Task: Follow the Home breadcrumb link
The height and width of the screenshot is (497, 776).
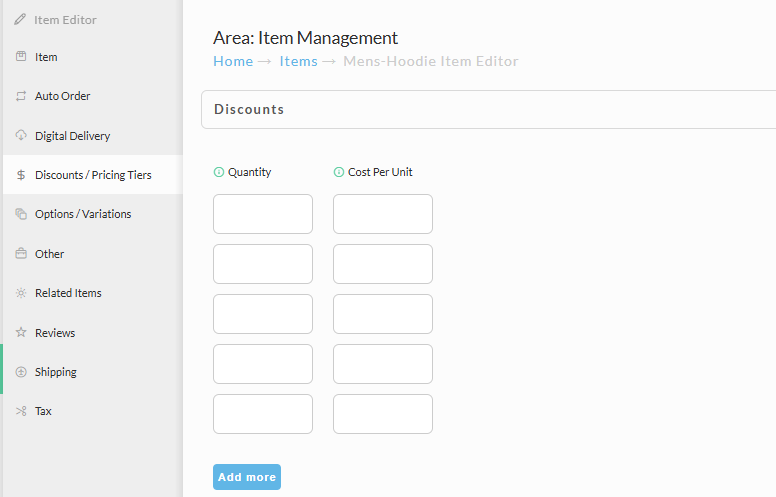Action: pyautogui.click(x=233, y=61)
